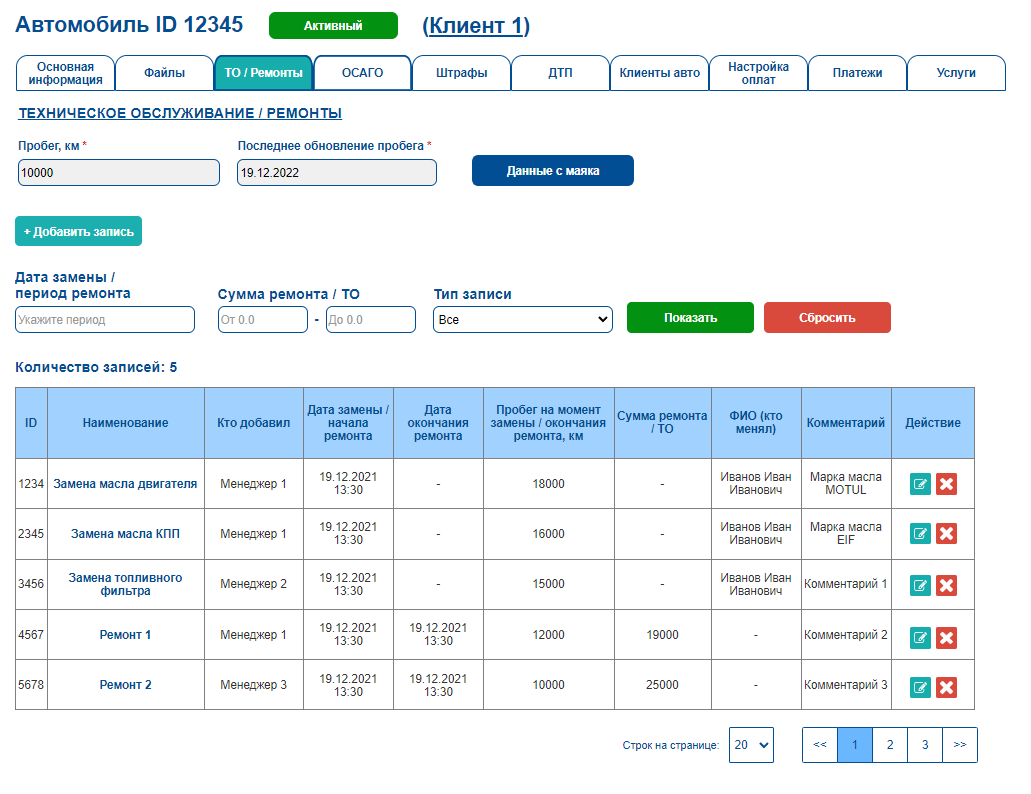
Task: Edit record 1234 Замена масла двигателя
Action: 920,484
